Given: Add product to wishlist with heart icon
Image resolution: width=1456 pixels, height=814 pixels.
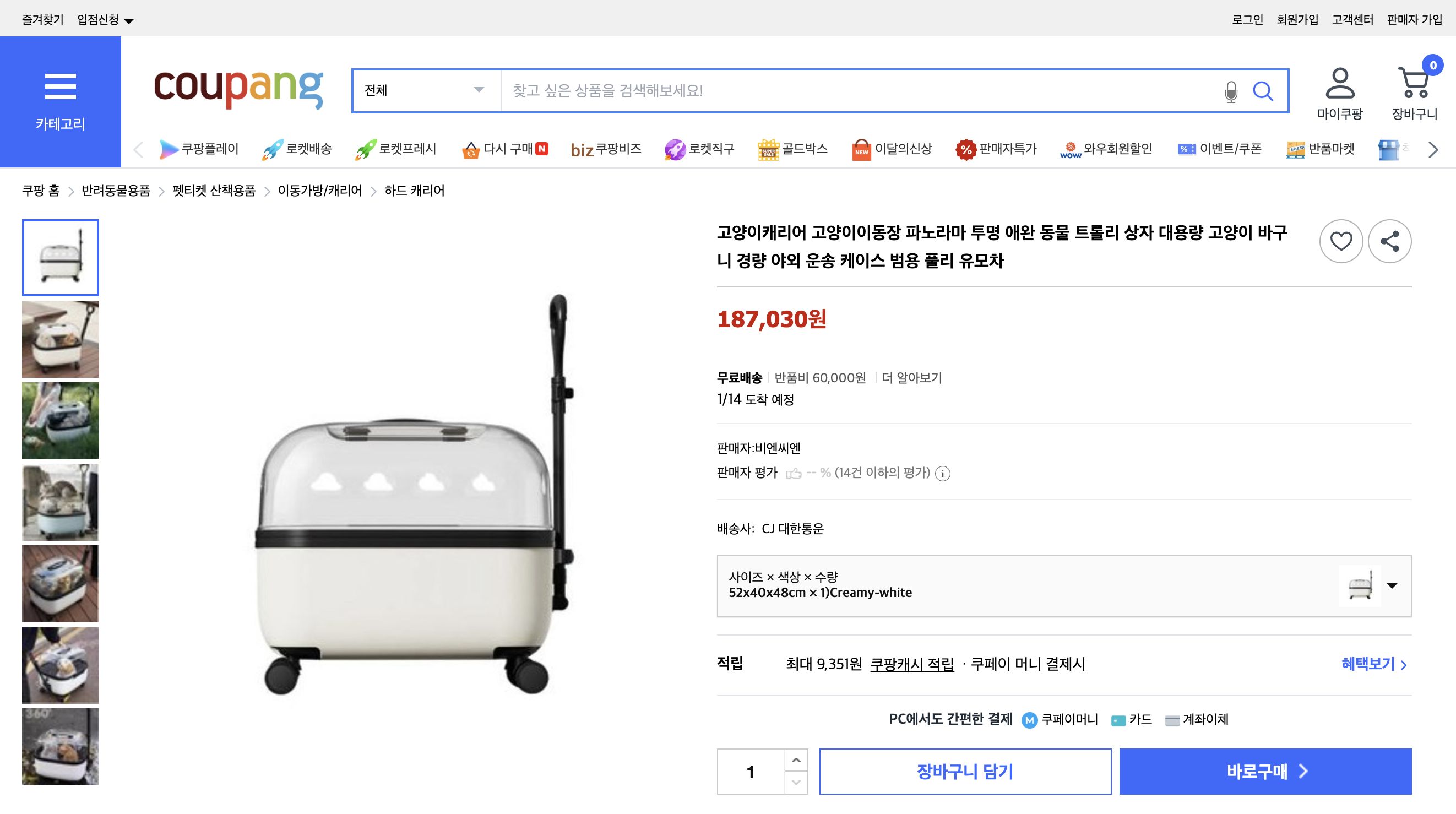Looking at the screenshot, I should pyautogui.click(x=1341, y=241).
